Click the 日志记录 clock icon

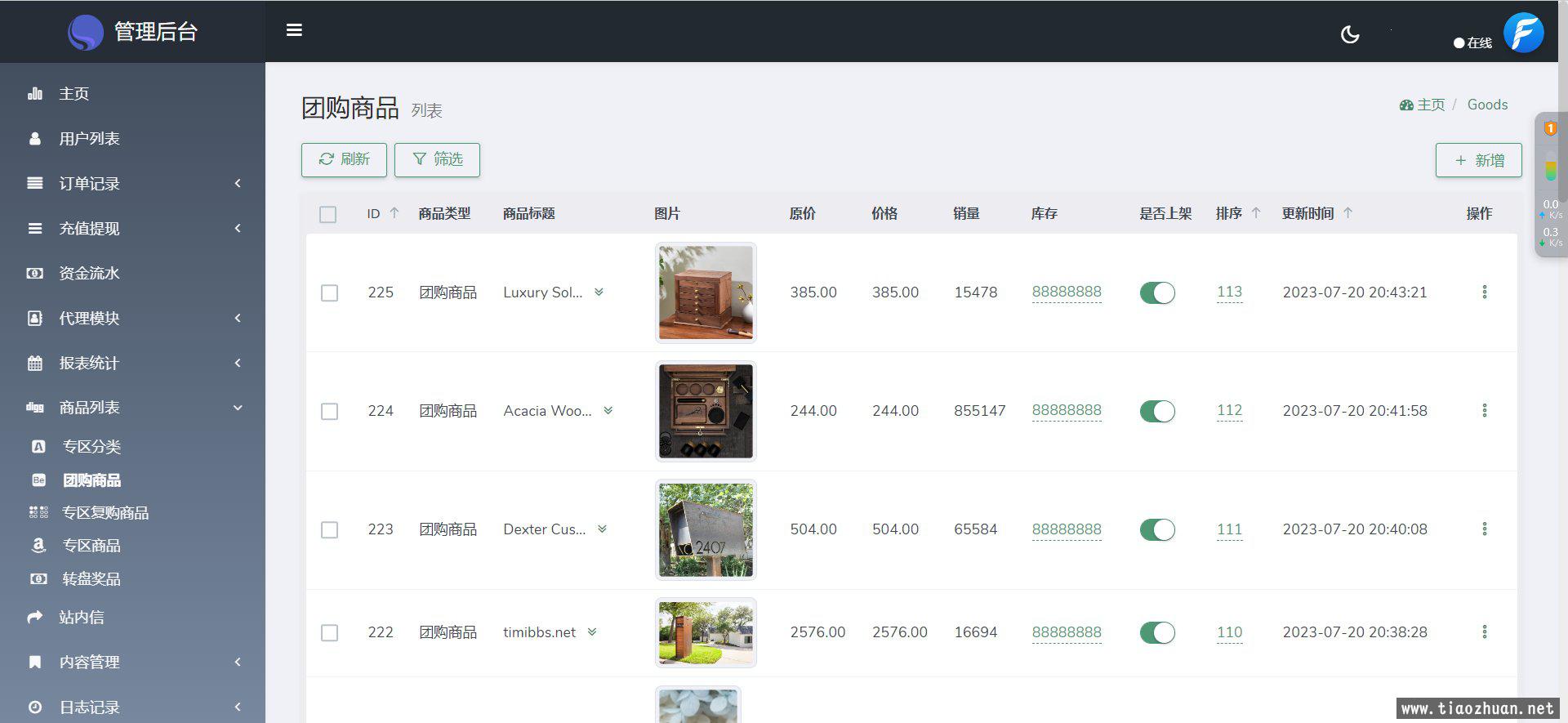click(34, 707)
